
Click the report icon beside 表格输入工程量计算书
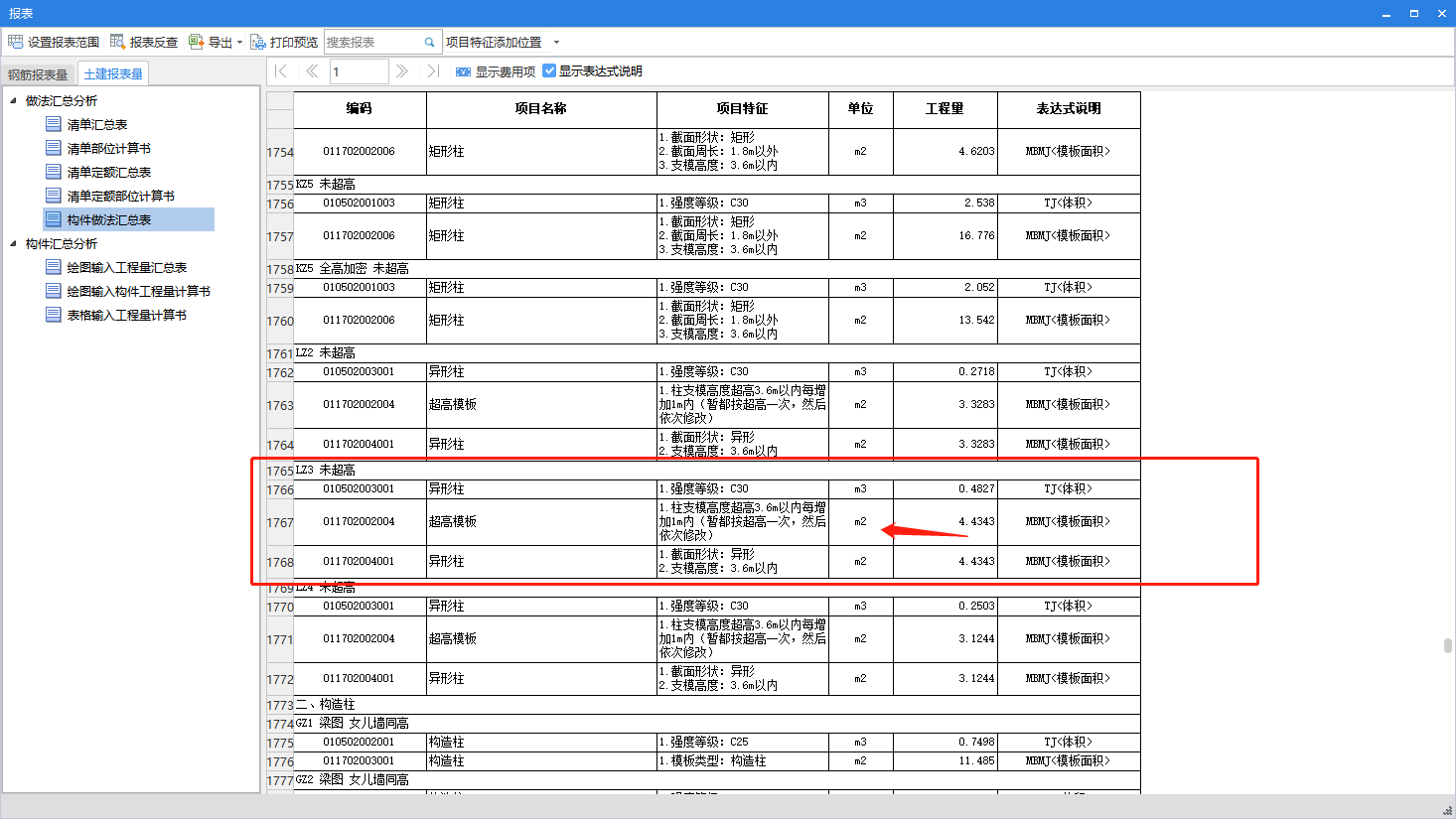[x=54, y=315]
